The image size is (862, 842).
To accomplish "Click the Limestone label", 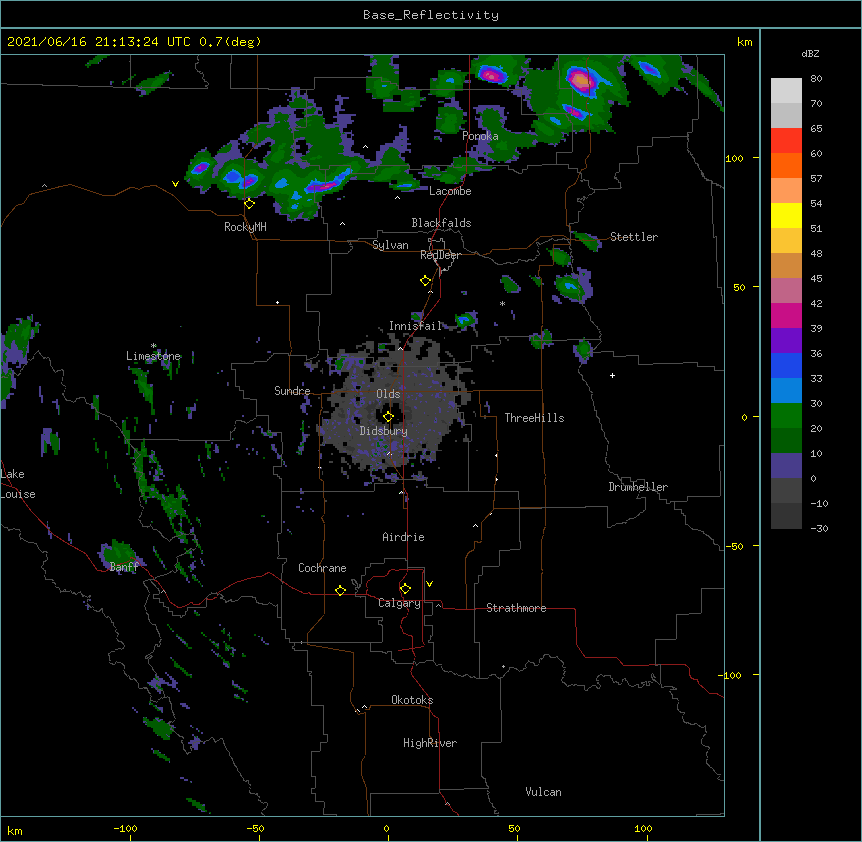I will (x=153, y=356).
